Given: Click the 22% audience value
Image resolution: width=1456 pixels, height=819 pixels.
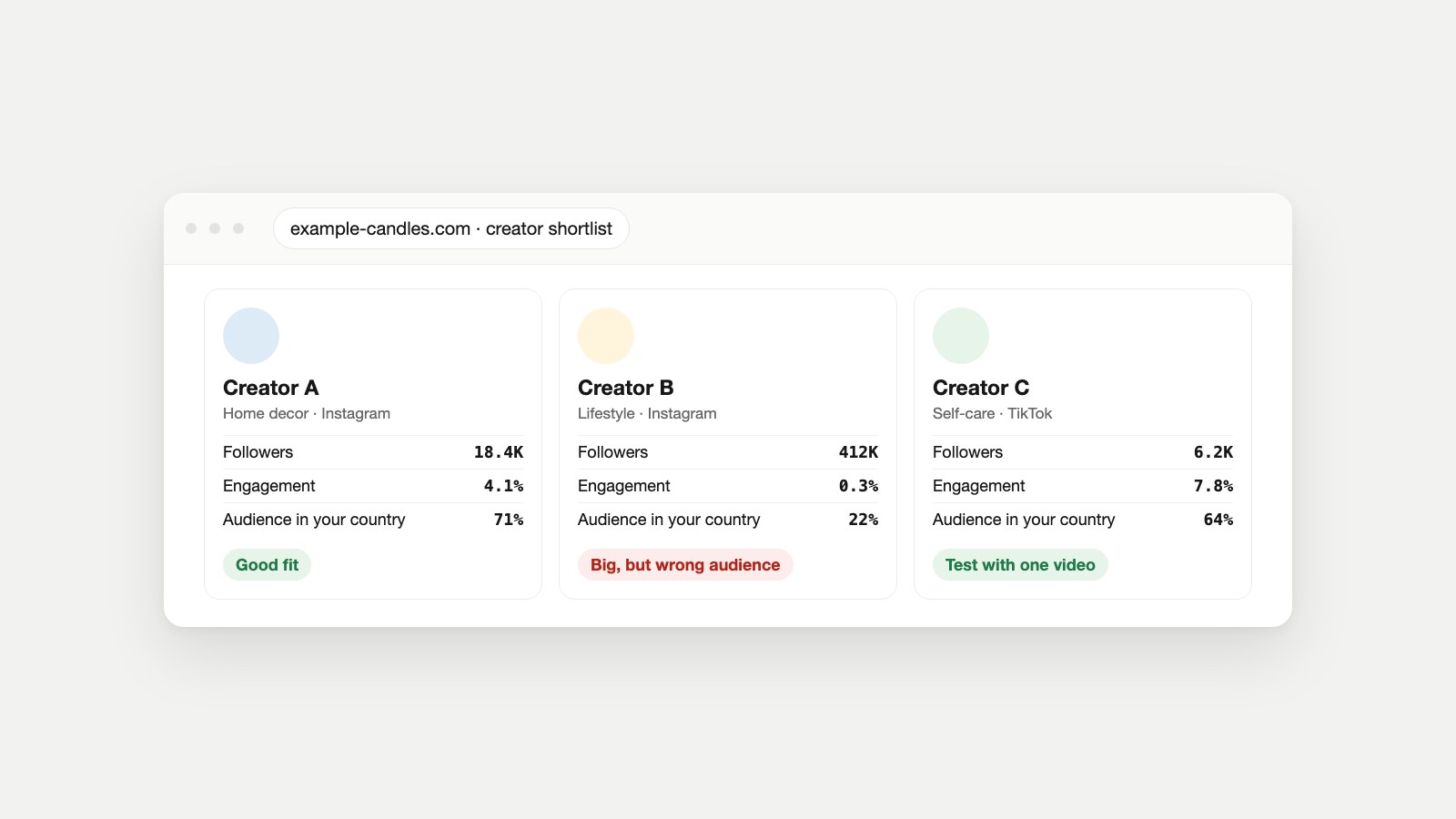Looking at the screenshot, I should click(x=864, y=520).
